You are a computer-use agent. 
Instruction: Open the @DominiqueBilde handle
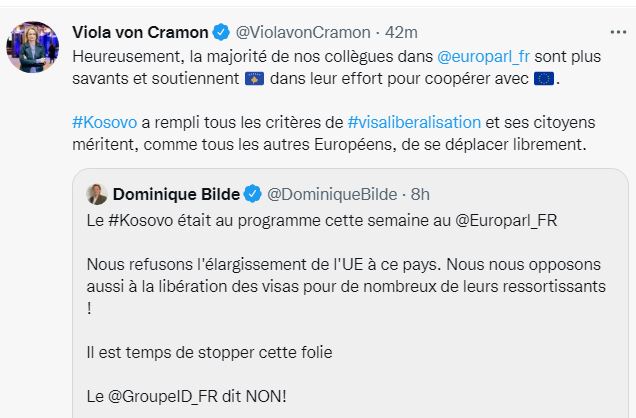329,193
